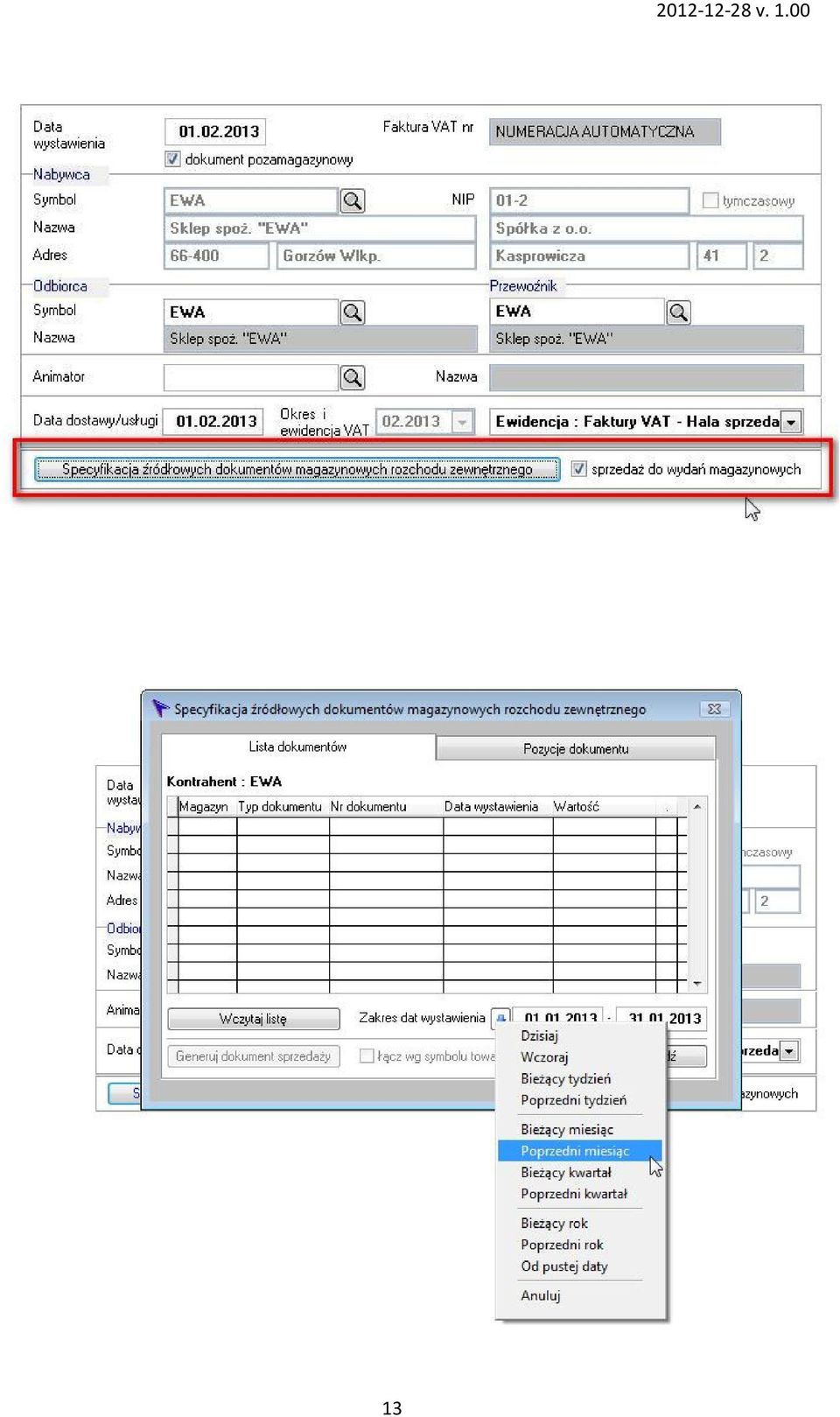Open date range preset dropdown arrow
This screenshot has height=1417, width=840.
click(500, 1018)
